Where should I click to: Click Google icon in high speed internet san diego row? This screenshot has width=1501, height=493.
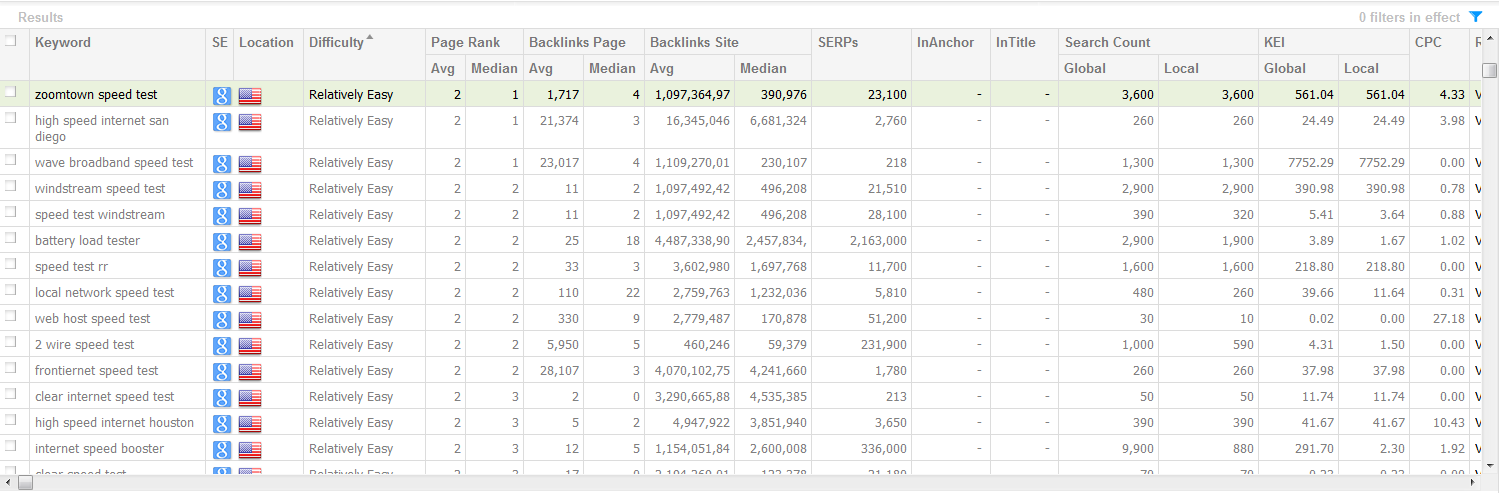pos(222,122)
